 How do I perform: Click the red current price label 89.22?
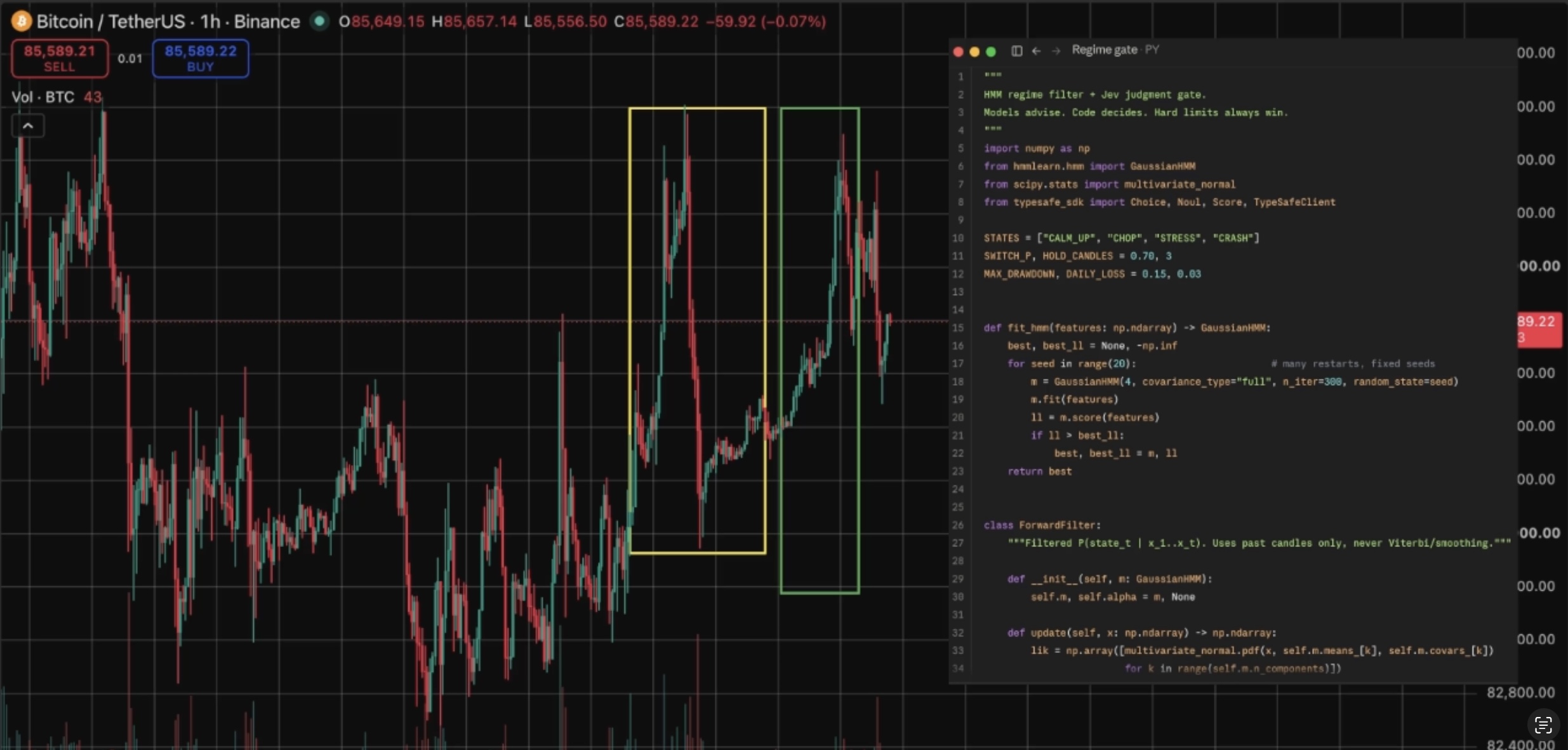click(1539, 329)
